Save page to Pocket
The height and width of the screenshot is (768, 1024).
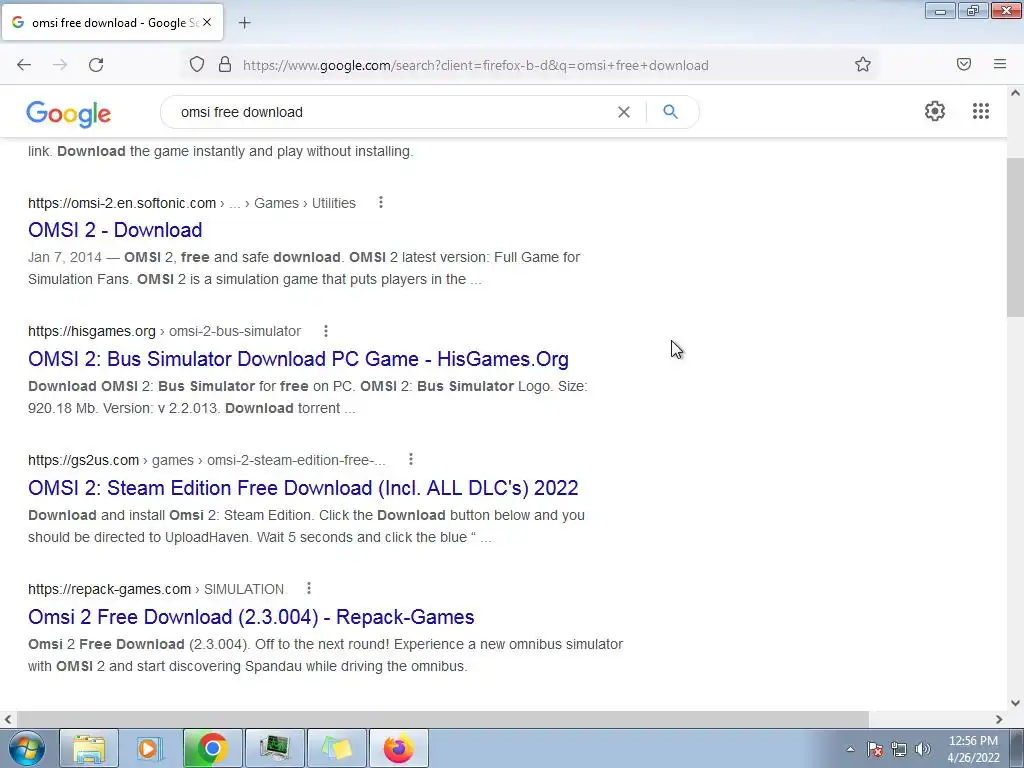point(964,64)
